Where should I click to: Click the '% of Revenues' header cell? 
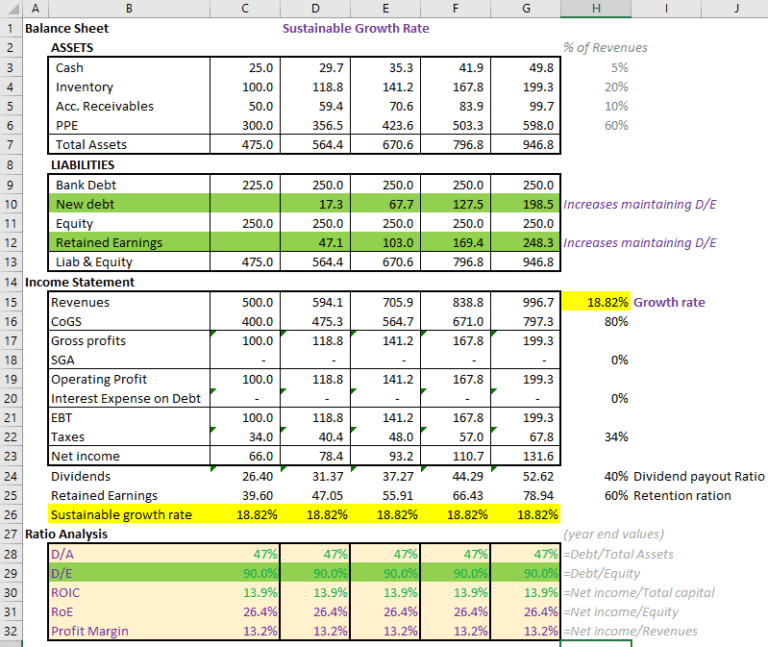pyautogui.click(x=605, y=48)
